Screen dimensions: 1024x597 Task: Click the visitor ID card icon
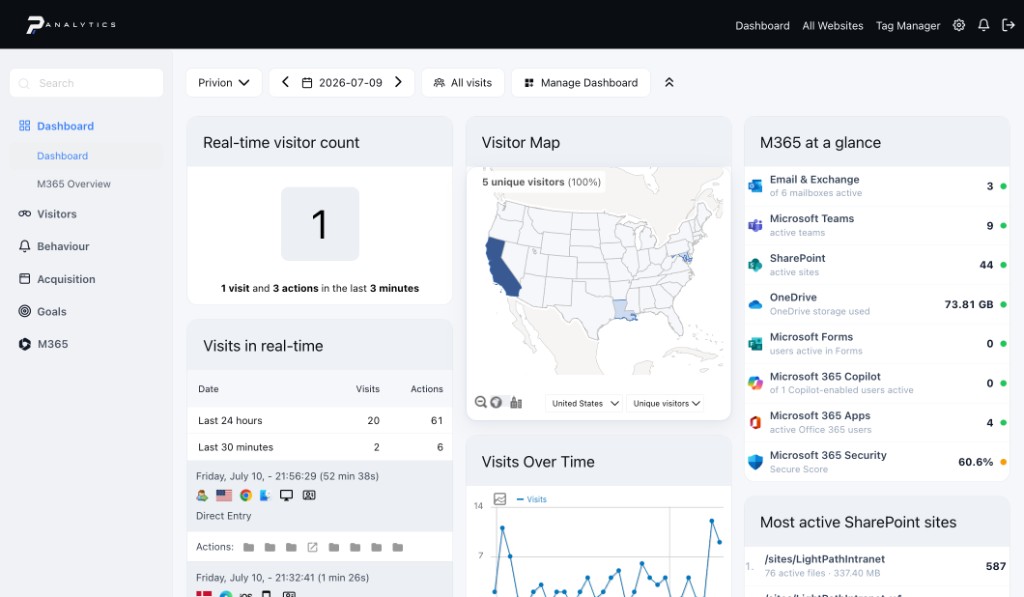[309, 495]
